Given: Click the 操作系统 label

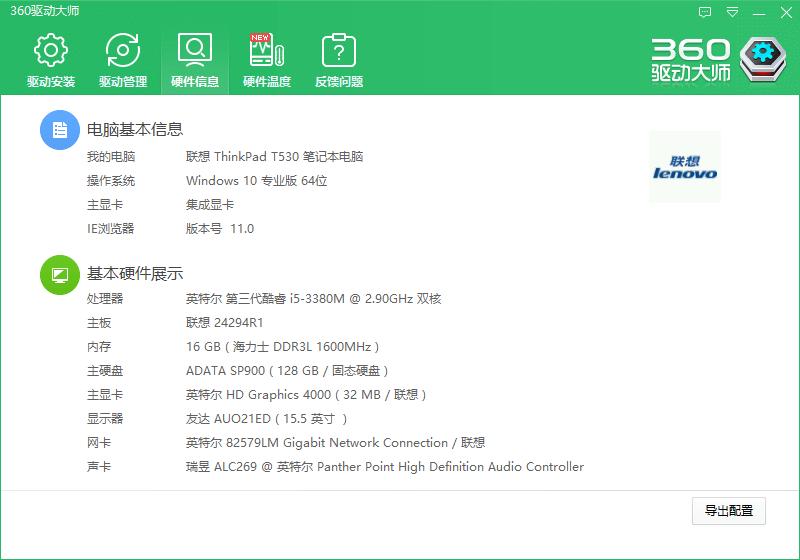Looking at the screenshot, I should pyautogui.click(x=111, y=181).
